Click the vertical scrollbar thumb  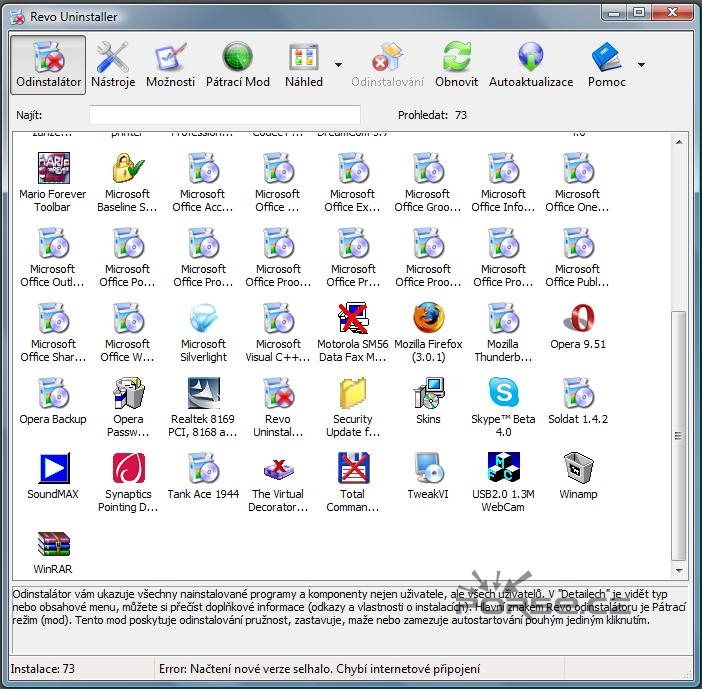(679, 435)
